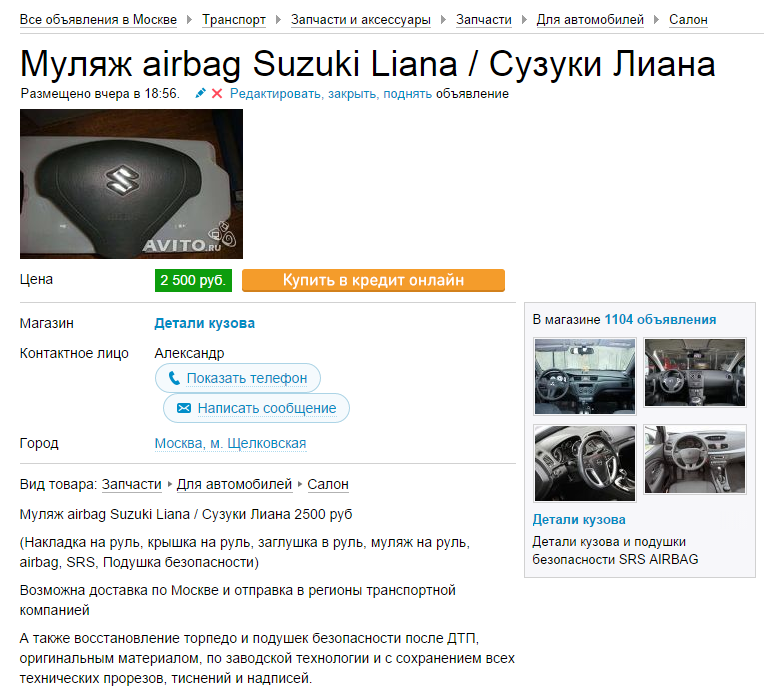
Task: Open Салон under Вид товара
Action: pyautogui.click(x=328, y=484)
